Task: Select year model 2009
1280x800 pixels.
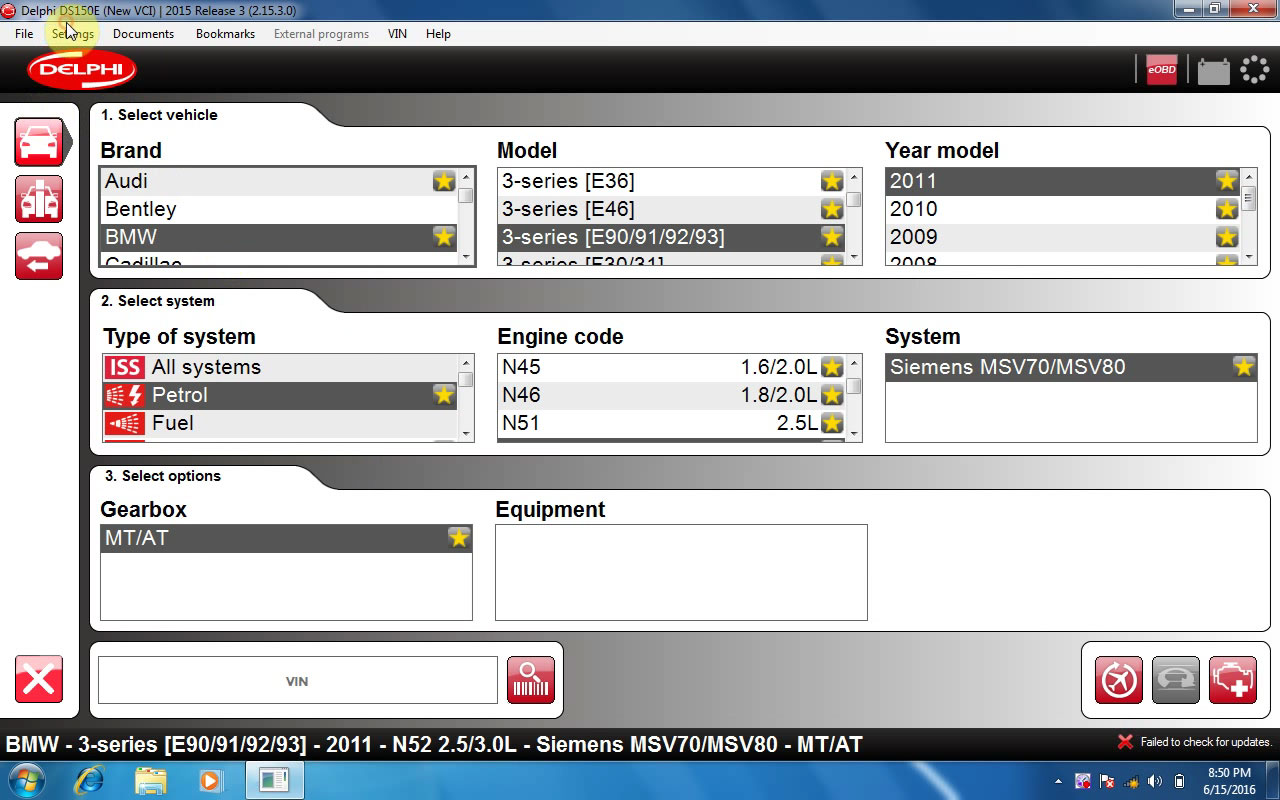Action: point(1063,237)
